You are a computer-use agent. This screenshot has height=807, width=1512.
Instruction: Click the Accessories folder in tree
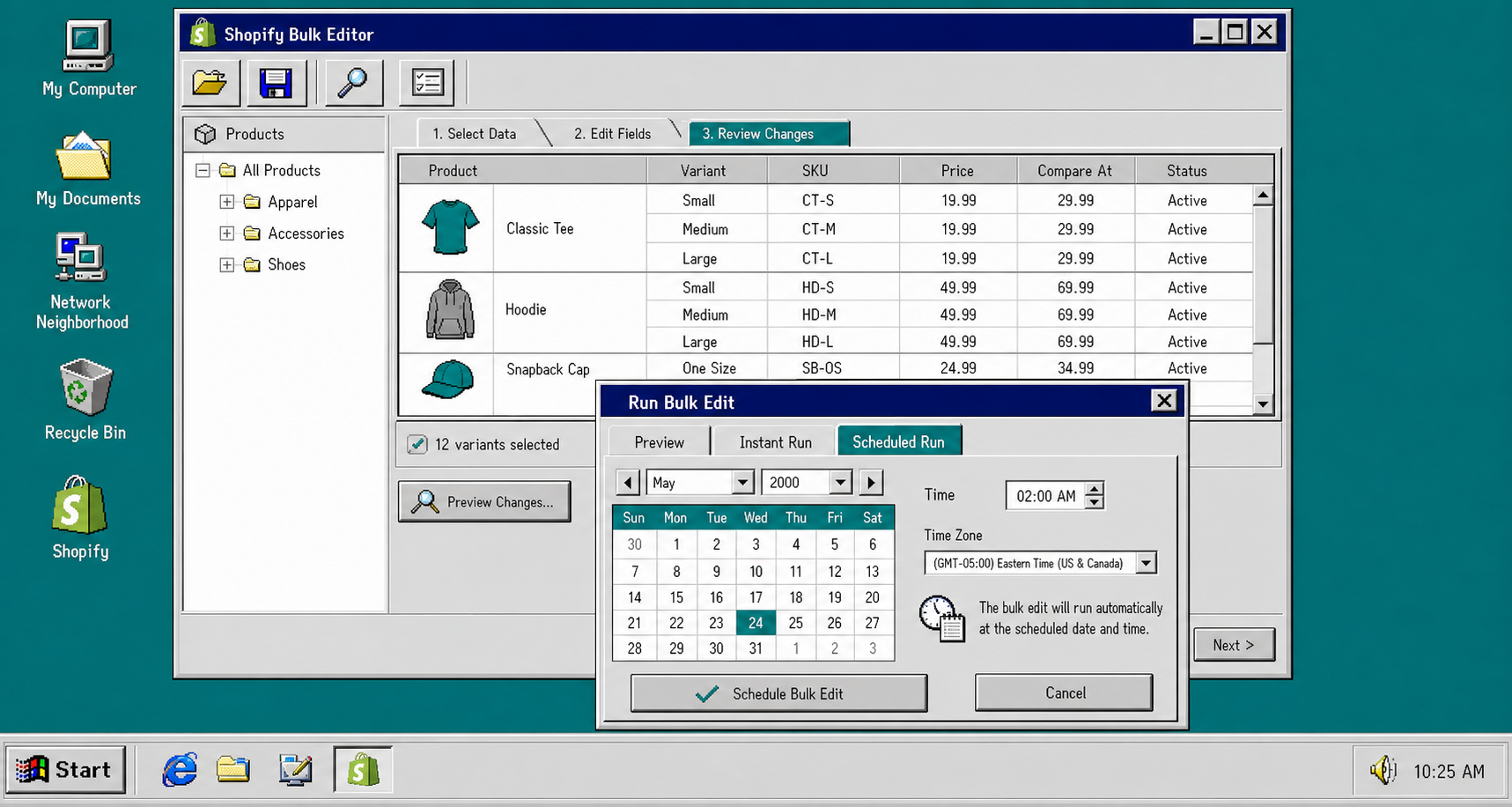(294, 233)
